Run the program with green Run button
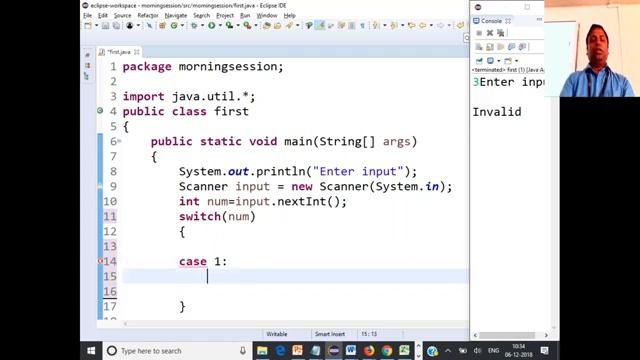 click(x=211, y=26)
